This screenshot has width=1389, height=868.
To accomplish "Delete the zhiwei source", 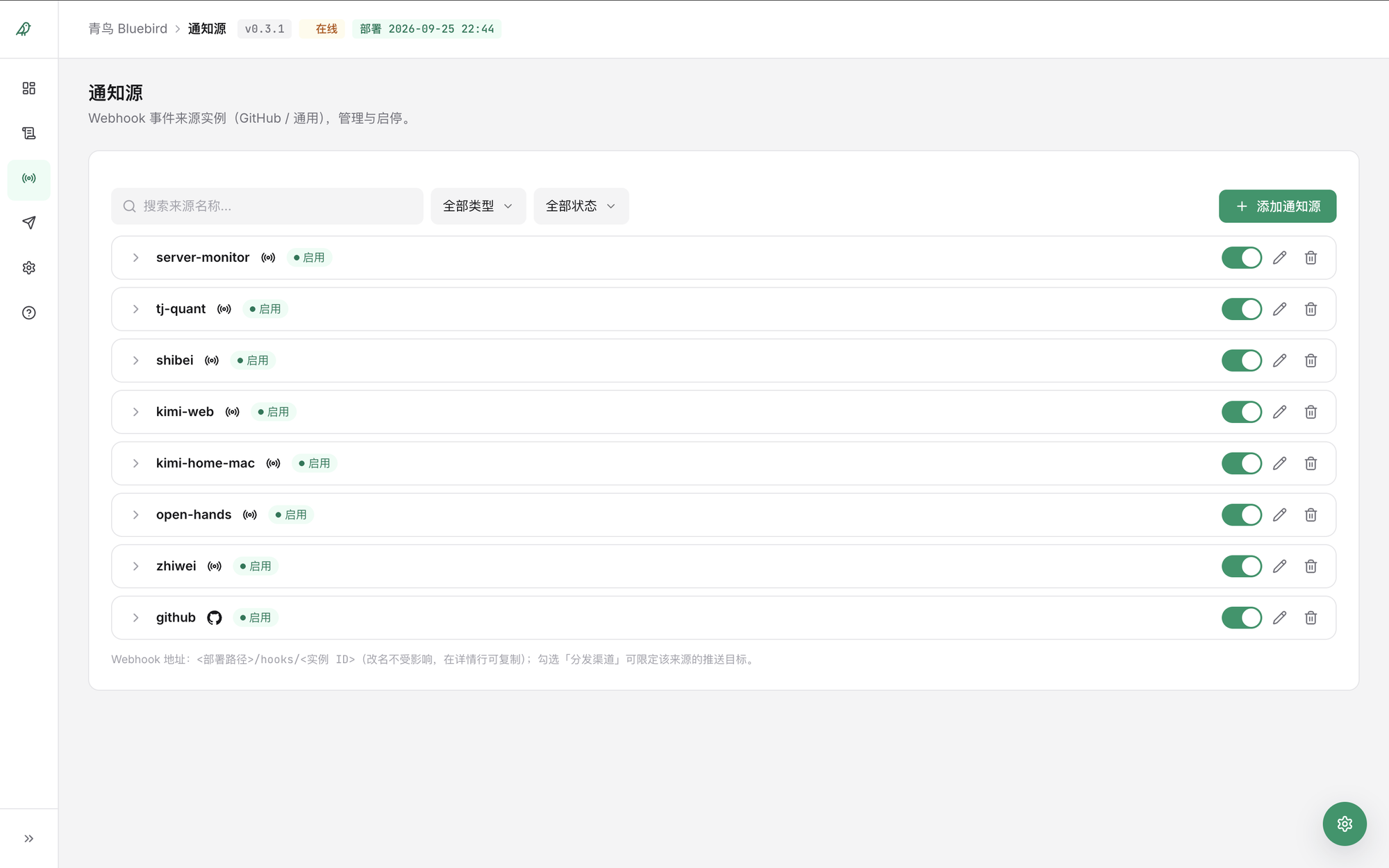I will 1311,566.
